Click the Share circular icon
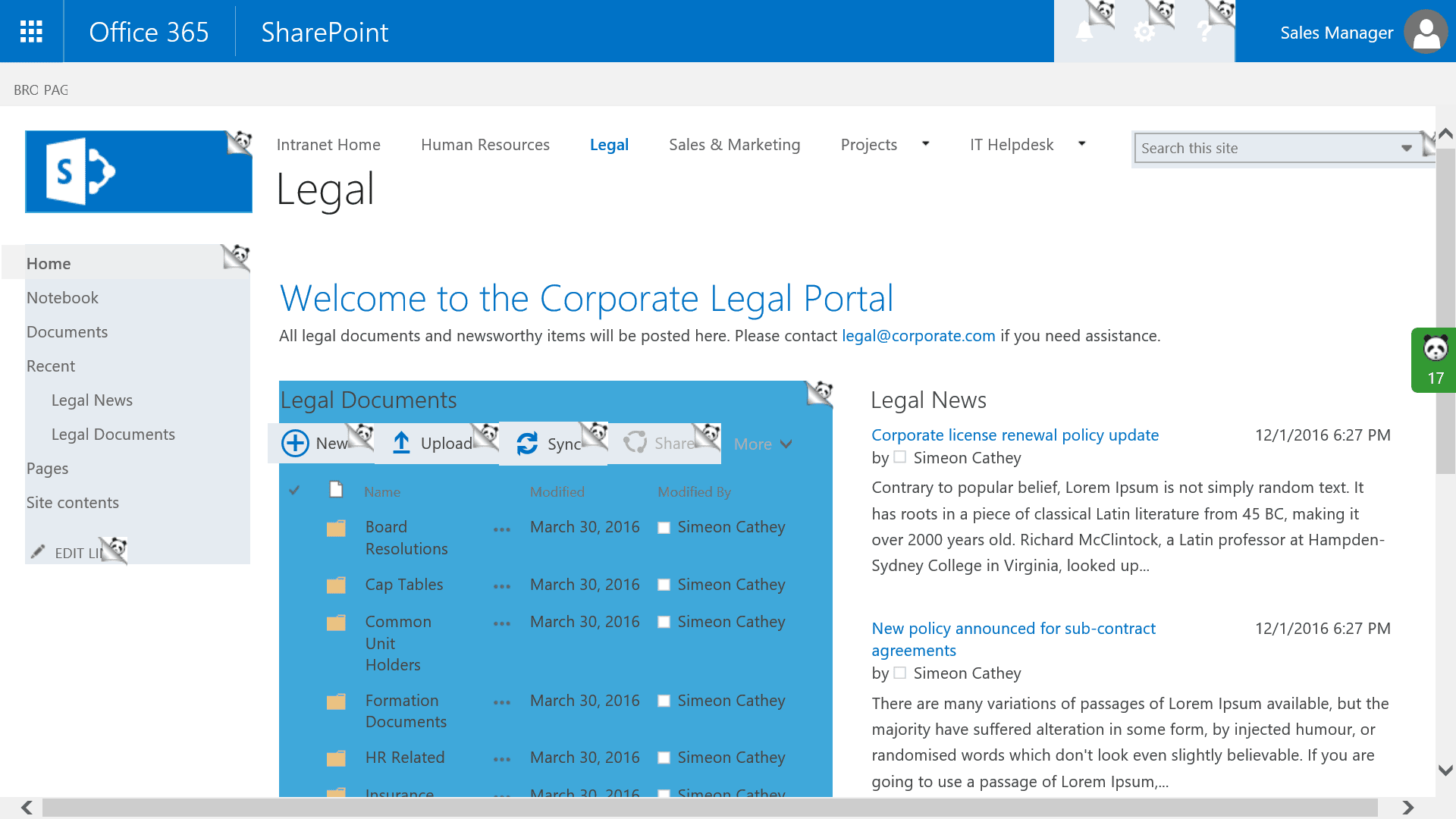 click(635, 442)
